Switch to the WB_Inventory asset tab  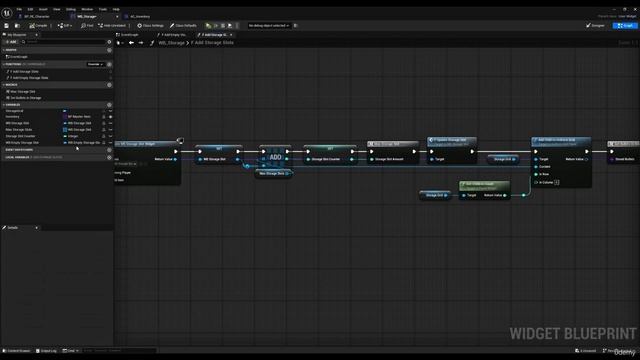coord(140,17)
